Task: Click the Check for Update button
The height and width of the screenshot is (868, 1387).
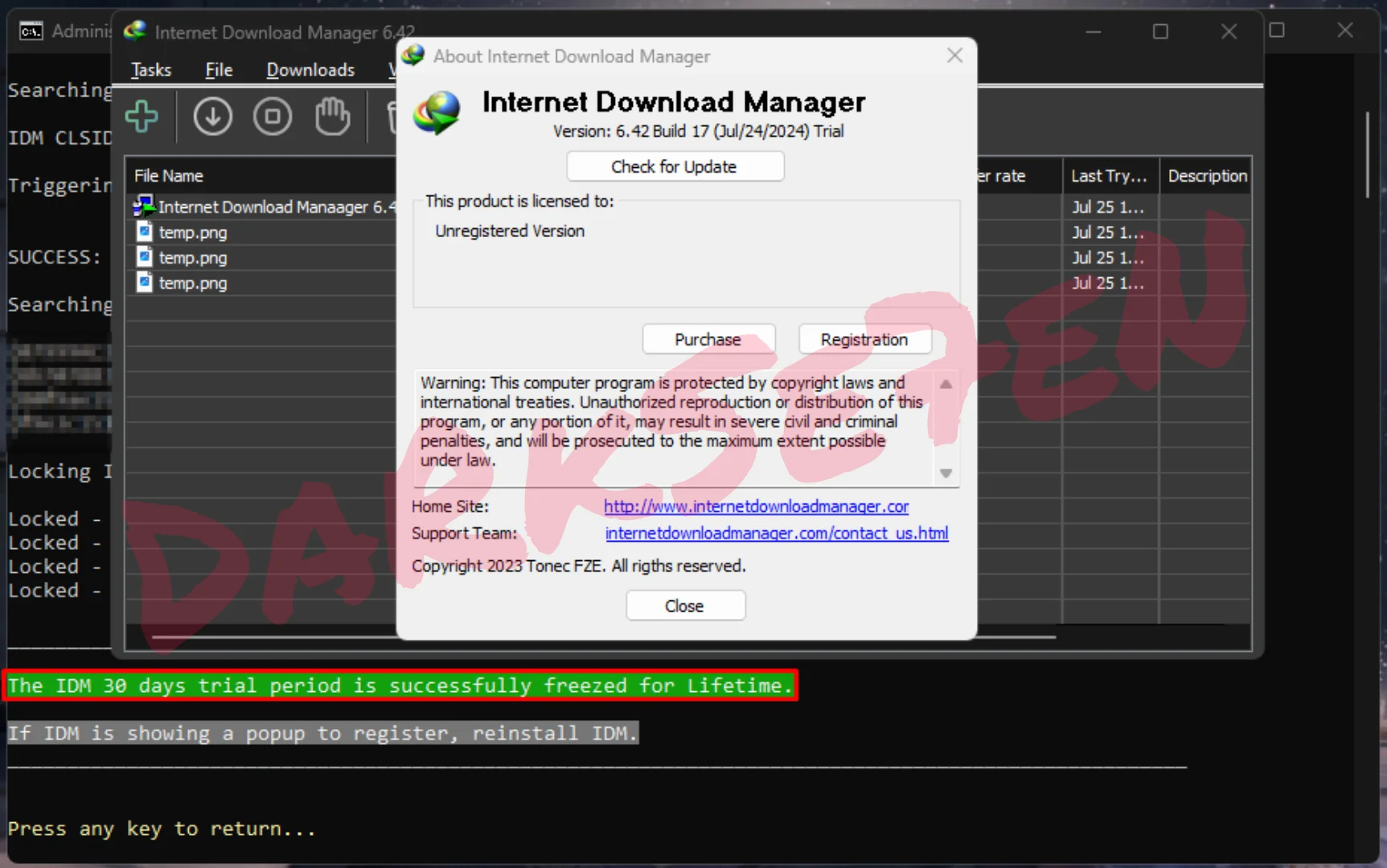Action: (675, 166)
